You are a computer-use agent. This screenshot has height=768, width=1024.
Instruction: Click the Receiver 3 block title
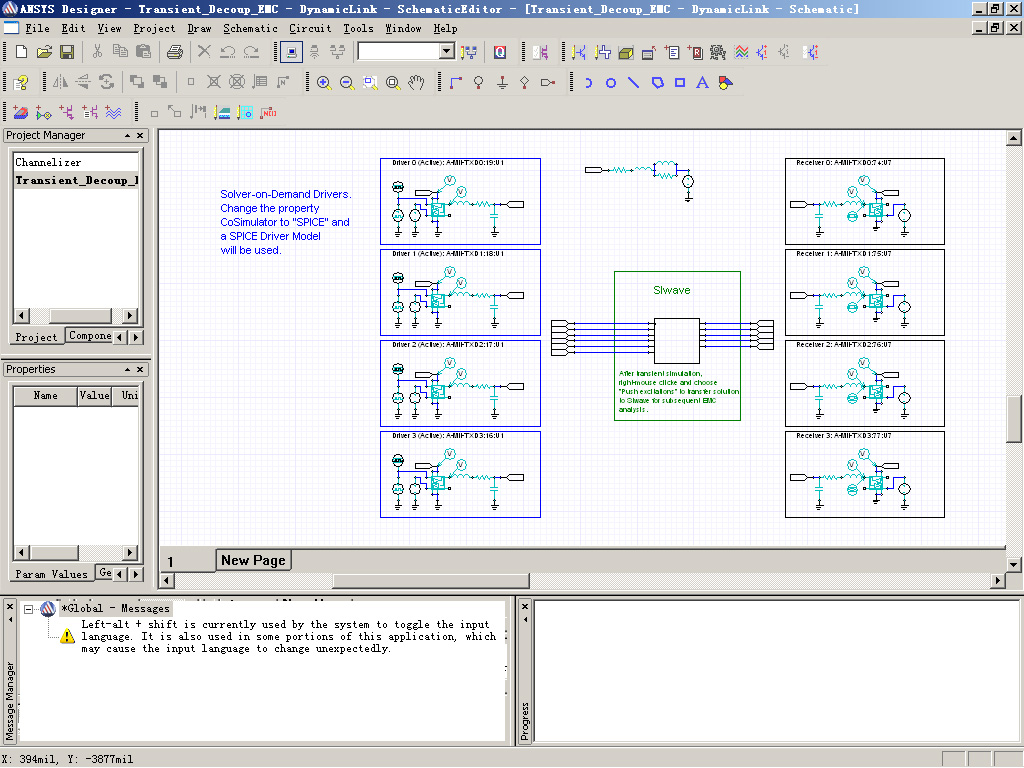(843, 436)
